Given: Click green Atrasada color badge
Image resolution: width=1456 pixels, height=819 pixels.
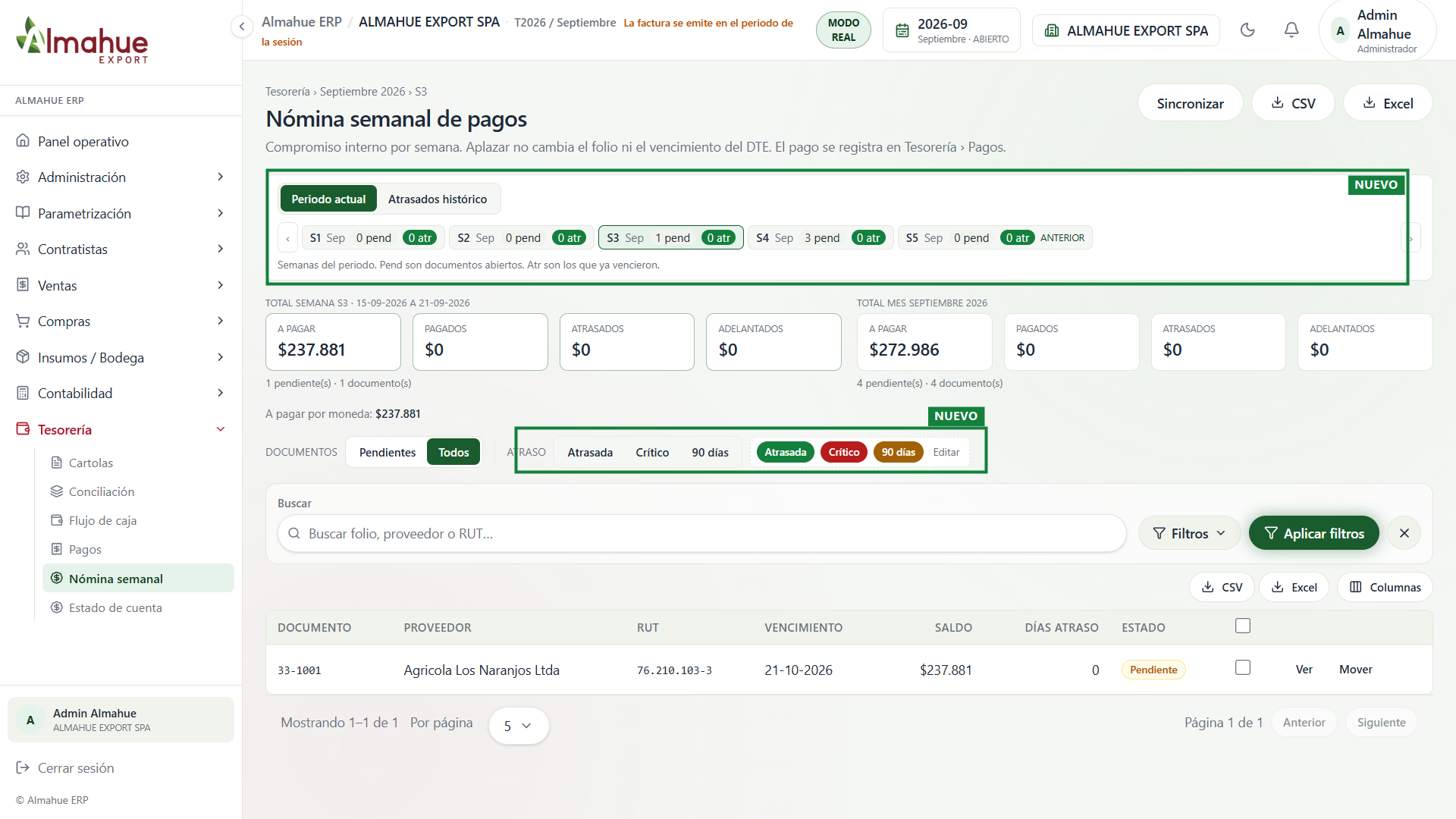Looking at the screenshot, I should click(x=785, y=452).
